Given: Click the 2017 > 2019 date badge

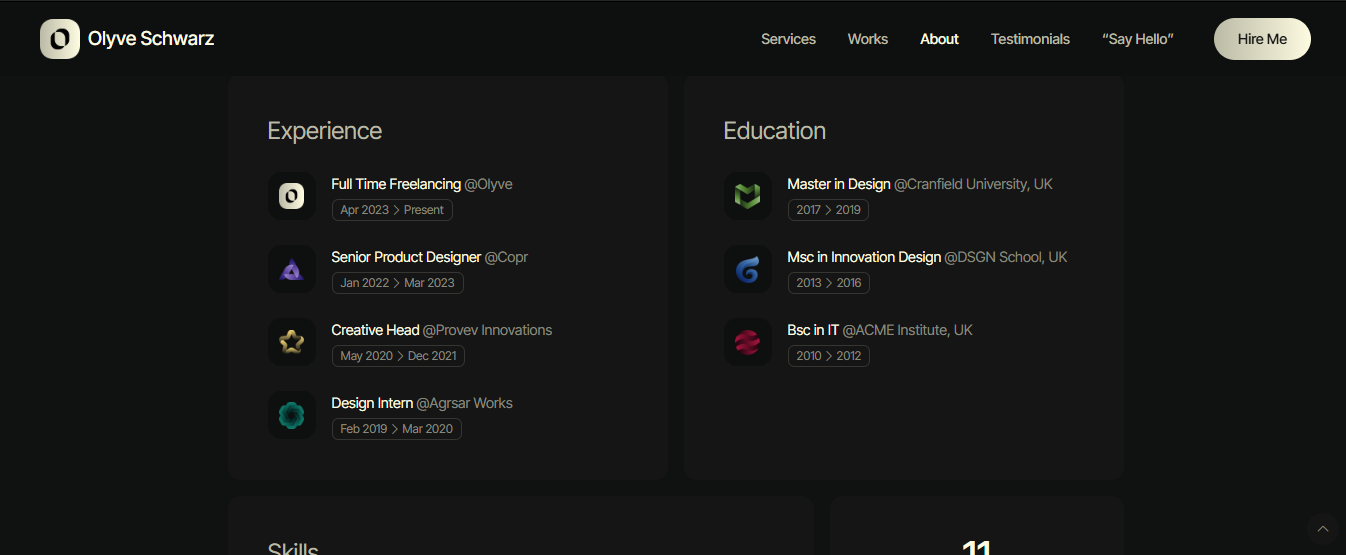Looking at the screenshot, I should point(828,210).
